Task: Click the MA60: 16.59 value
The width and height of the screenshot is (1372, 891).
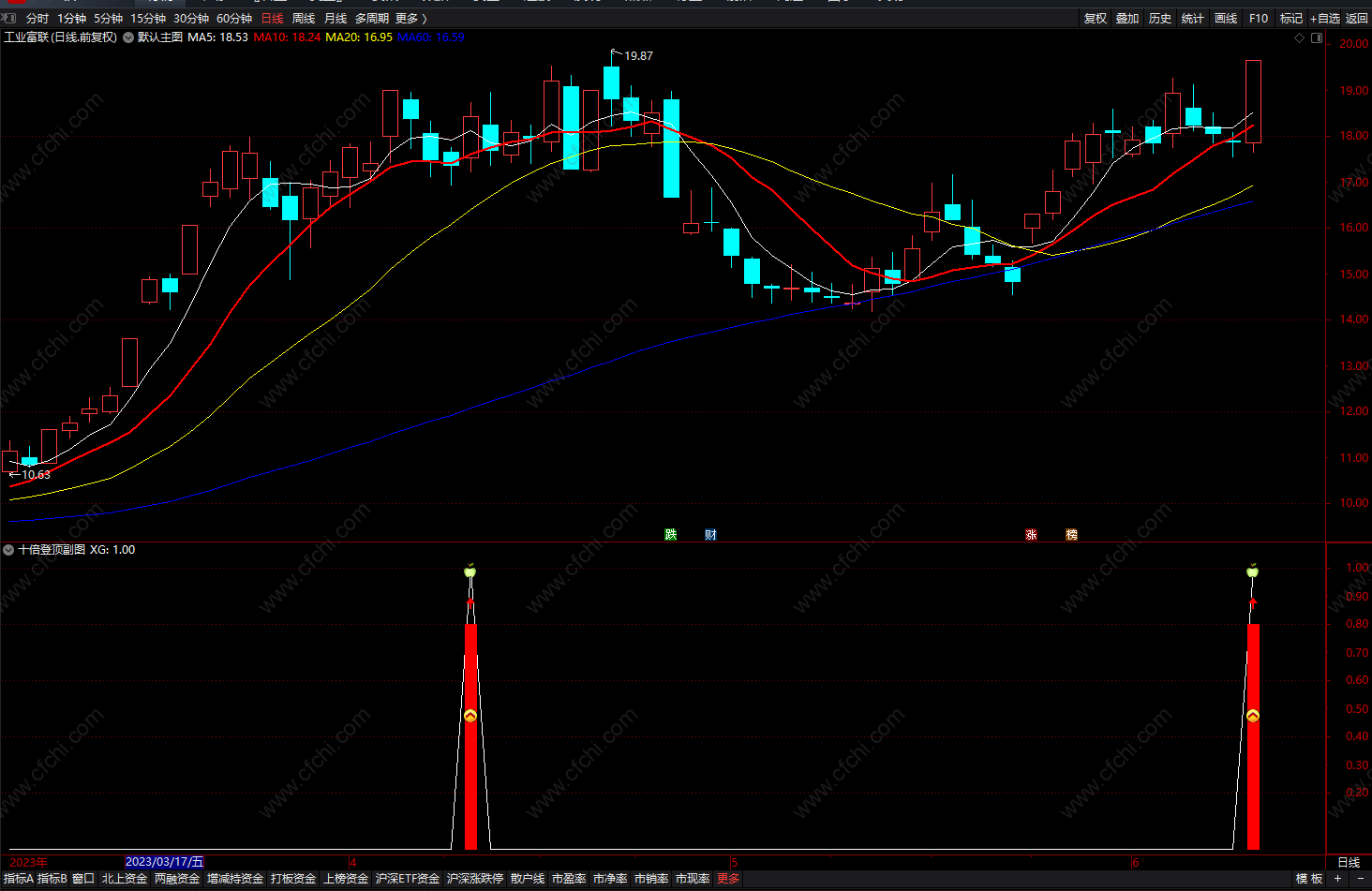Action: (431, 37)
